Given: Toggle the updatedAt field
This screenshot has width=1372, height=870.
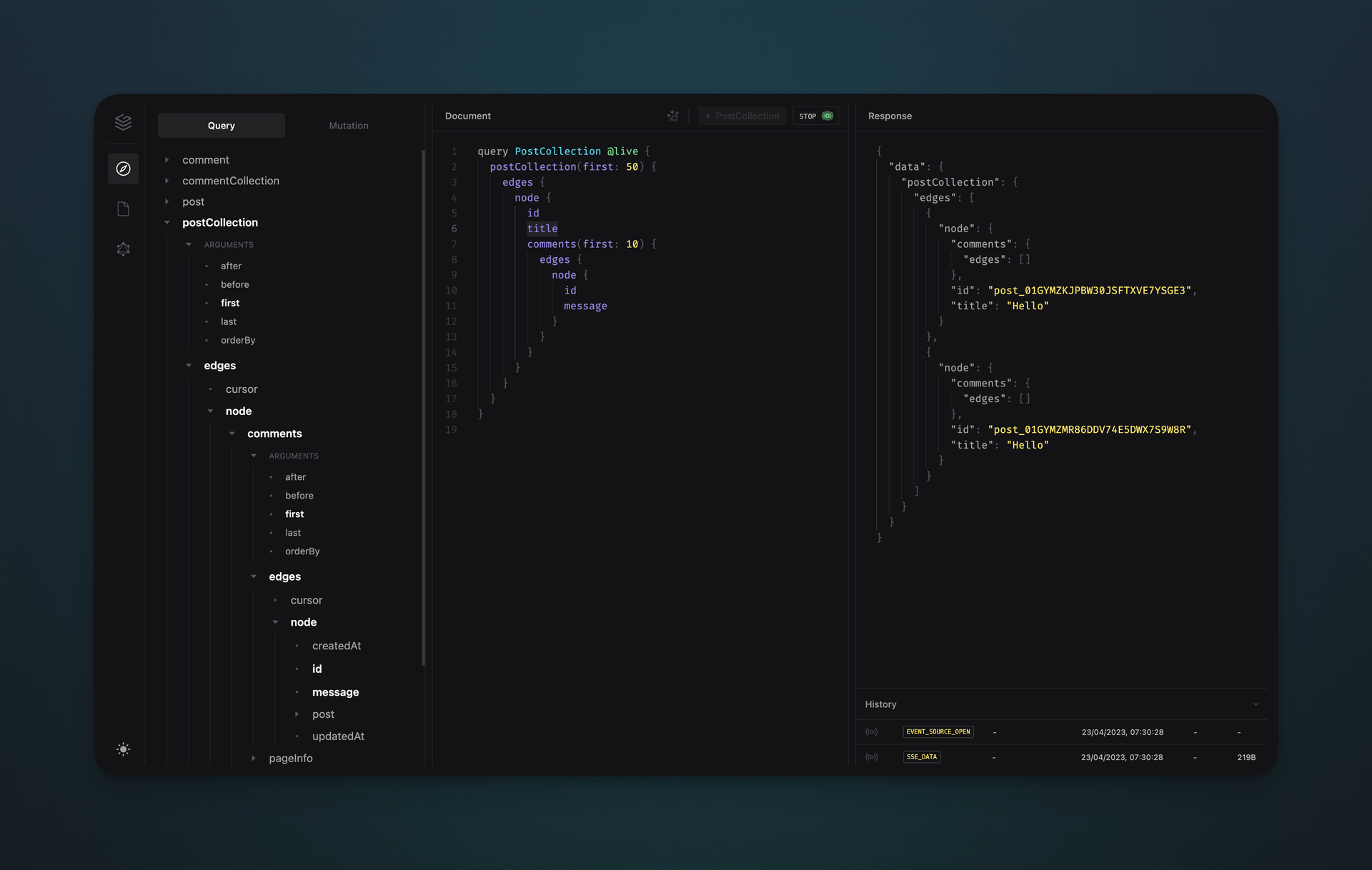Looking at the screenshot, I should pyautogui.click(x=338, y=736).
